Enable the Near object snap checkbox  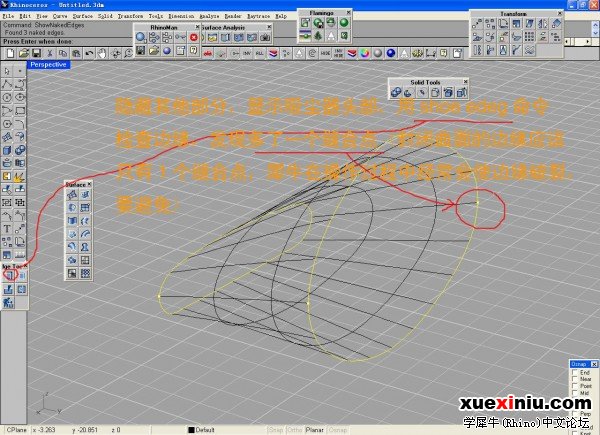click(x=574, y=379)
